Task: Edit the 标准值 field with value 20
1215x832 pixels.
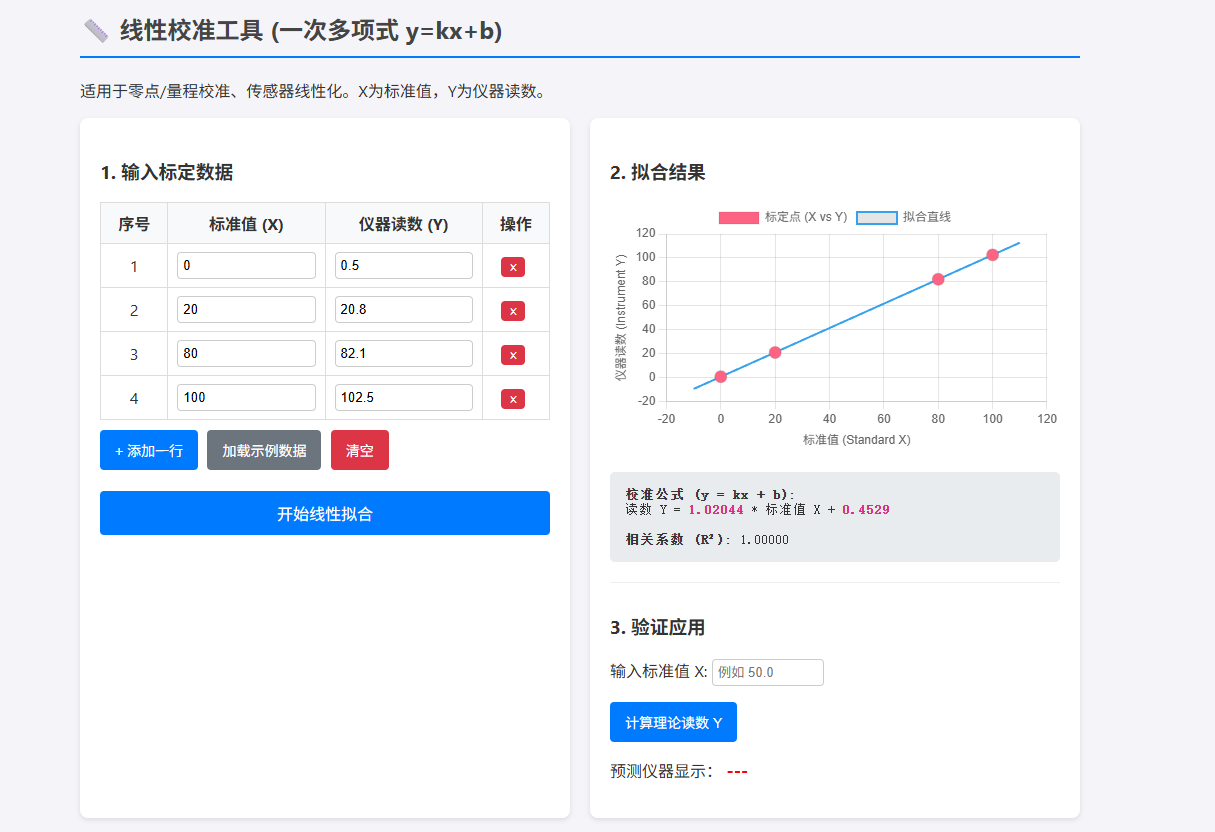Action: pos(246,310)
